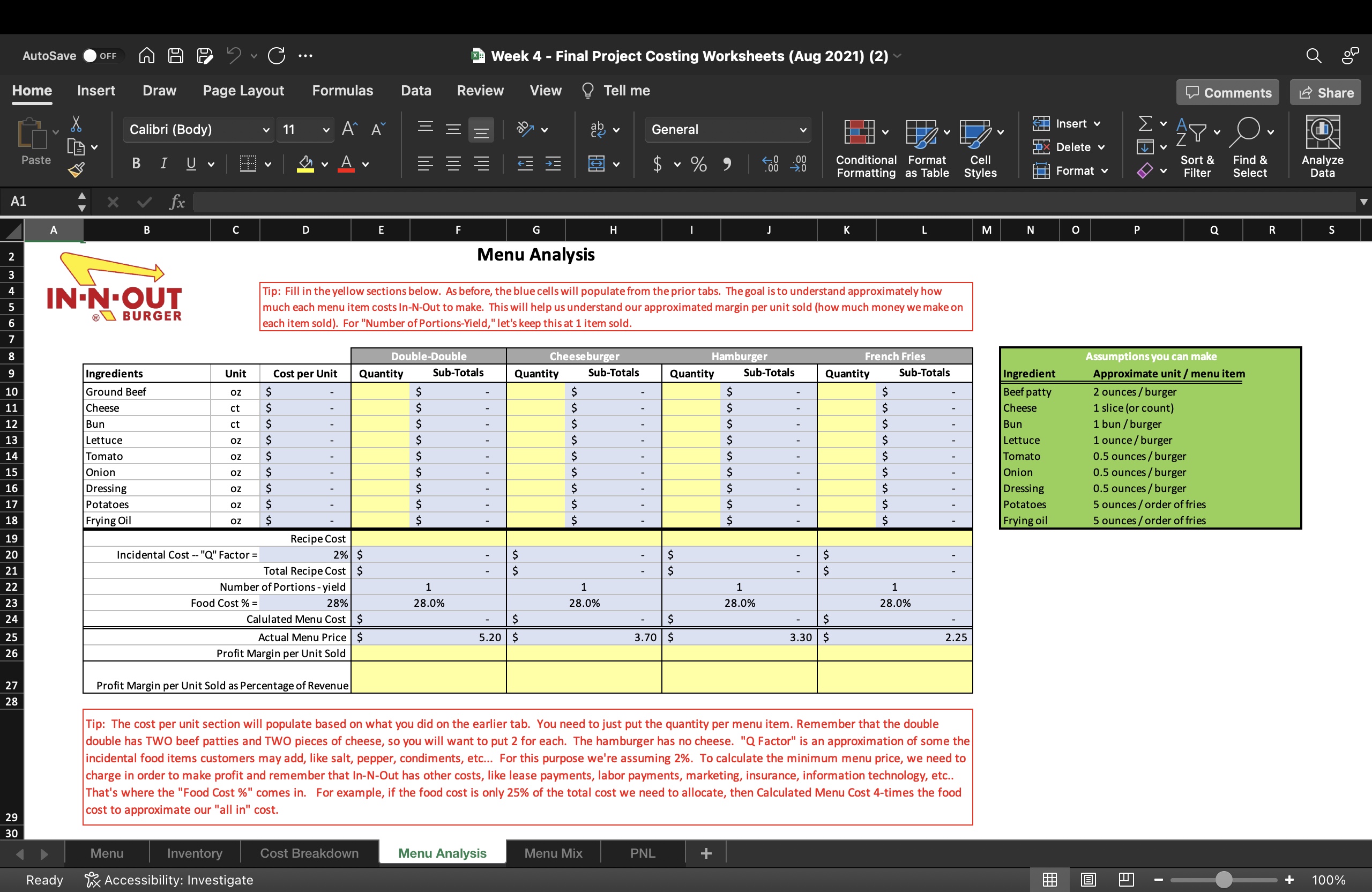Screen dimensions: 1372x892
Task: Click Accessibility: Investigate in status bar
Action: (169, 880)
